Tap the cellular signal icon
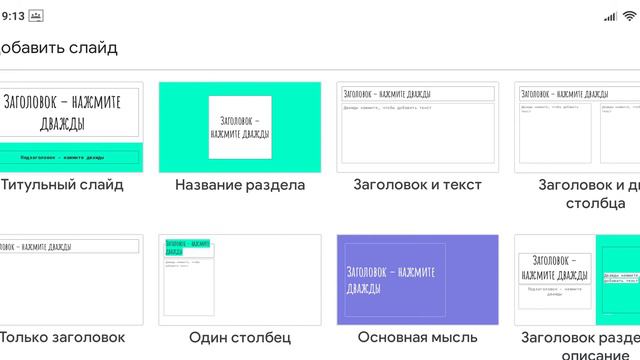640x360 pixels. point(610,16)
